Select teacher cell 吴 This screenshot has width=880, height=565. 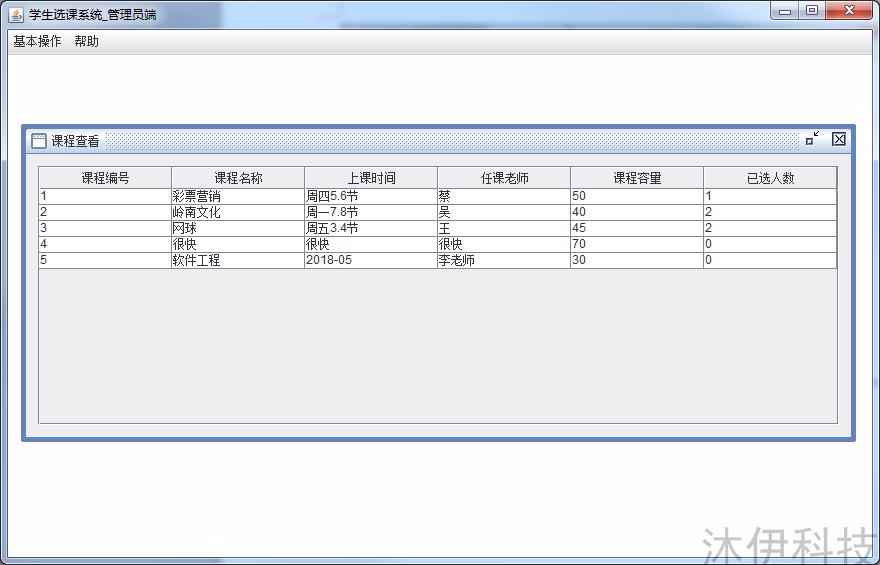click(504, 212)
